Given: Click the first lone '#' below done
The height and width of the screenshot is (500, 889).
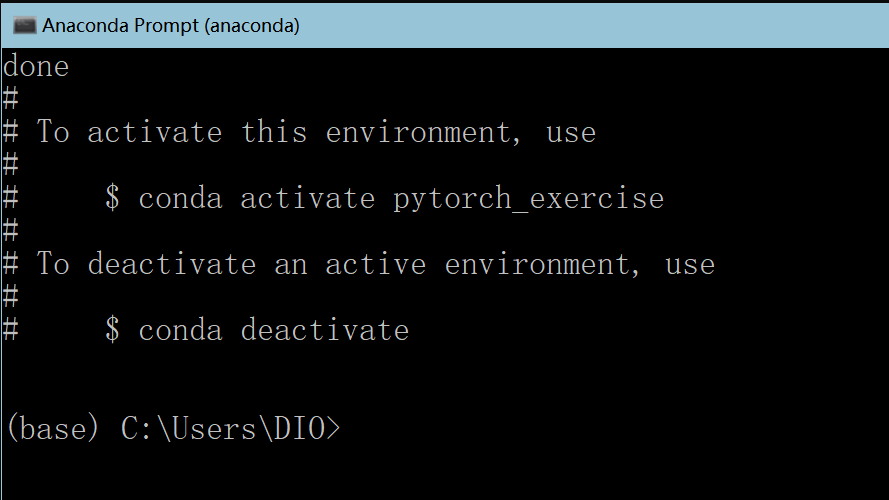Looking at the screenshot, I should tap(10, 99).
